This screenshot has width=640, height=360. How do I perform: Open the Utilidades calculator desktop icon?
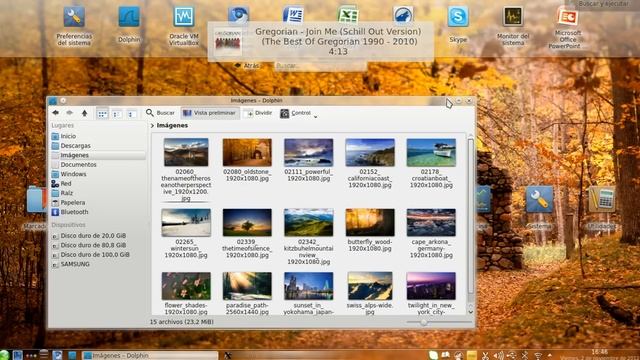(601, 207)
